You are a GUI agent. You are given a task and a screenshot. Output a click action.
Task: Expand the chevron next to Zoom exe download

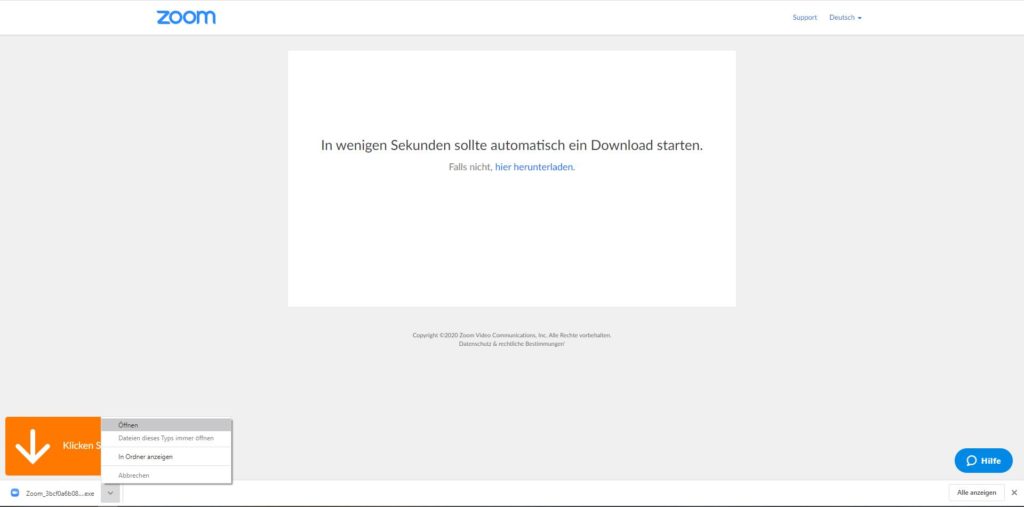coord(110,493)
